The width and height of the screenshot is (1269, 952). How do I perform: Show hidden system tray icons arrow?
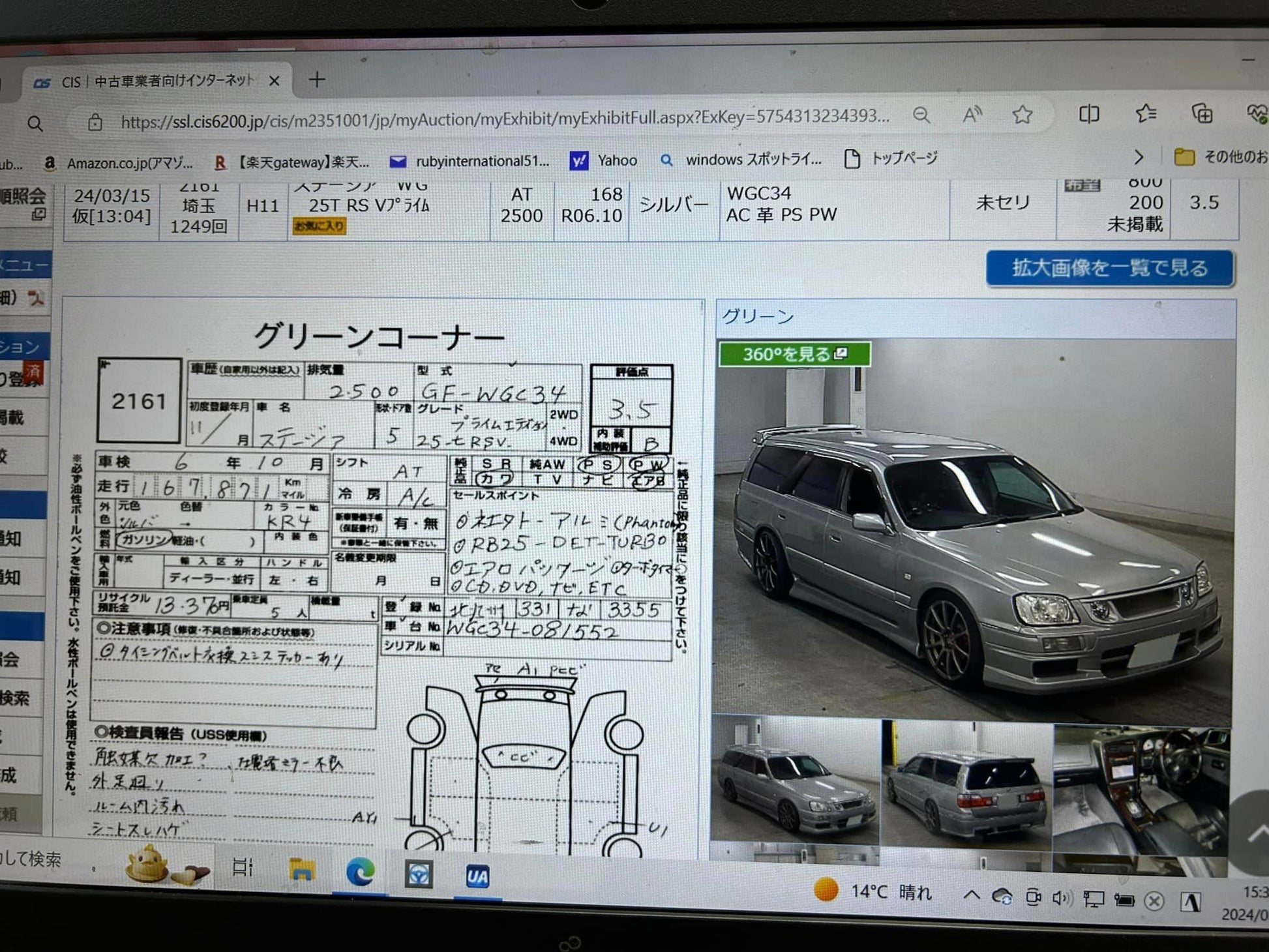pyautogui.click(x=971, y=895)
